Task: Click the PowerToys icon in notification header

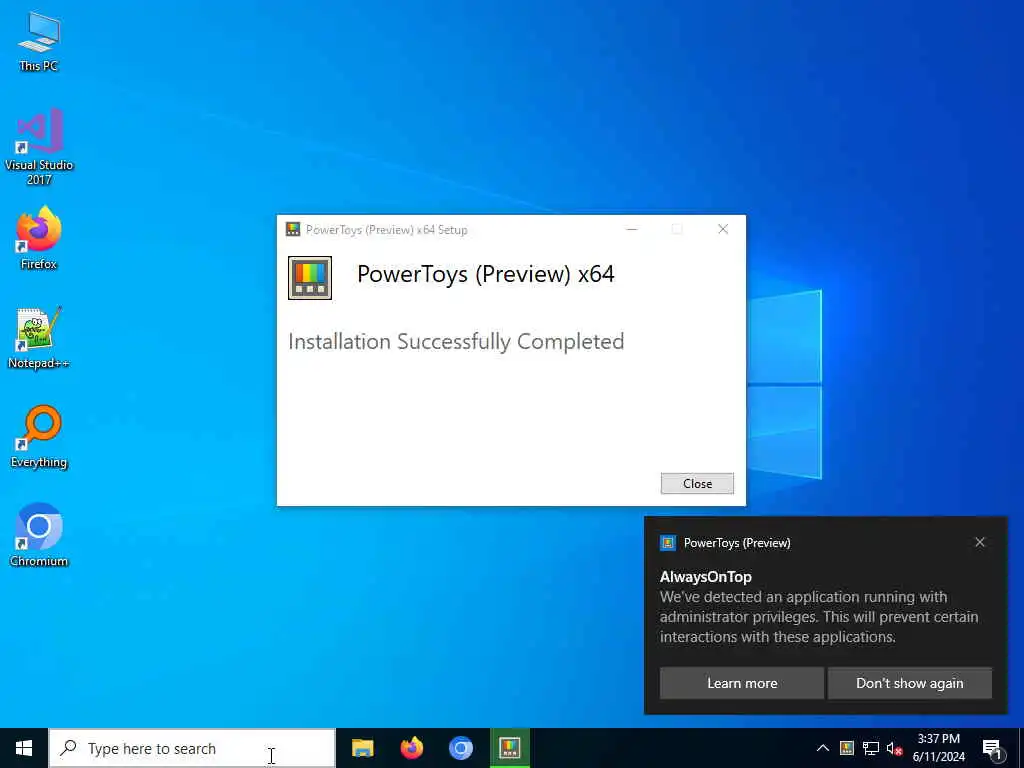Action: [x=667, y=543]
